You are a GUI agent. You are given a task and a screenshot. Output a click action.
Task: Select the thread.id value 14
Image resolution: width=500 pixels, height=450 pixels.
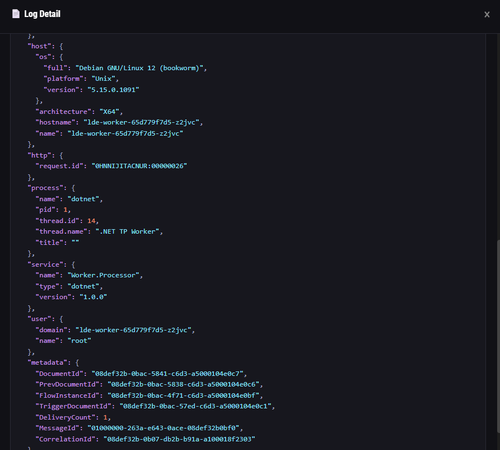91,221
